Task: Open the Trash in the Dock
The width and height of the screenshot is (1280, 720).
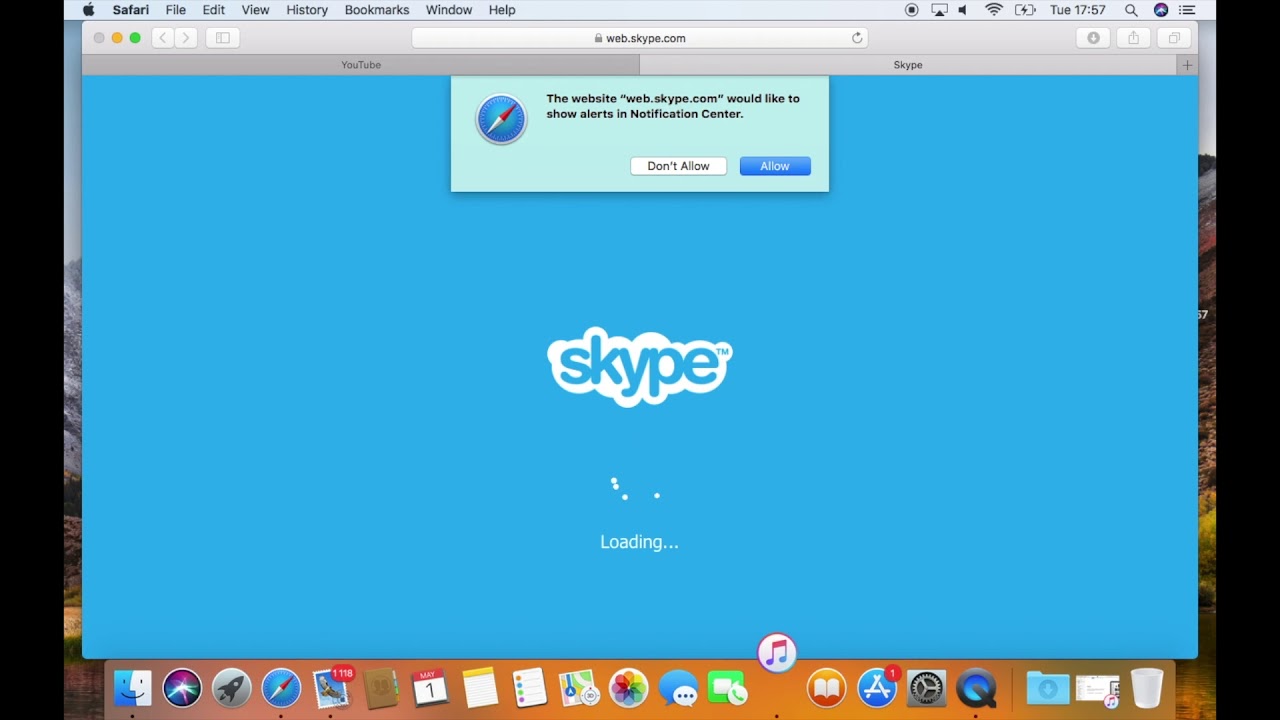Action: pos(1147,689)
